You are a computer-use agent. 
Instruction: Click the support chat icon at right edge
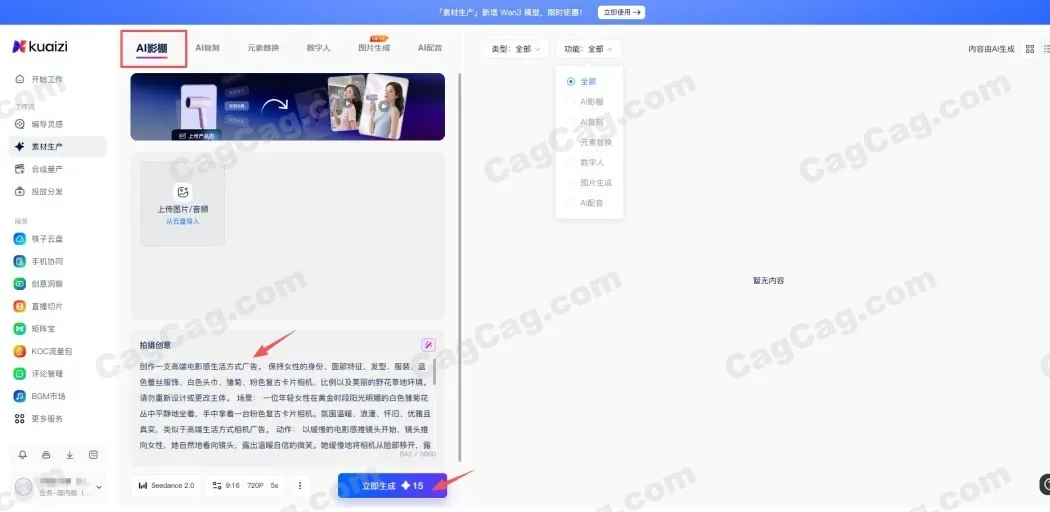1045,485
